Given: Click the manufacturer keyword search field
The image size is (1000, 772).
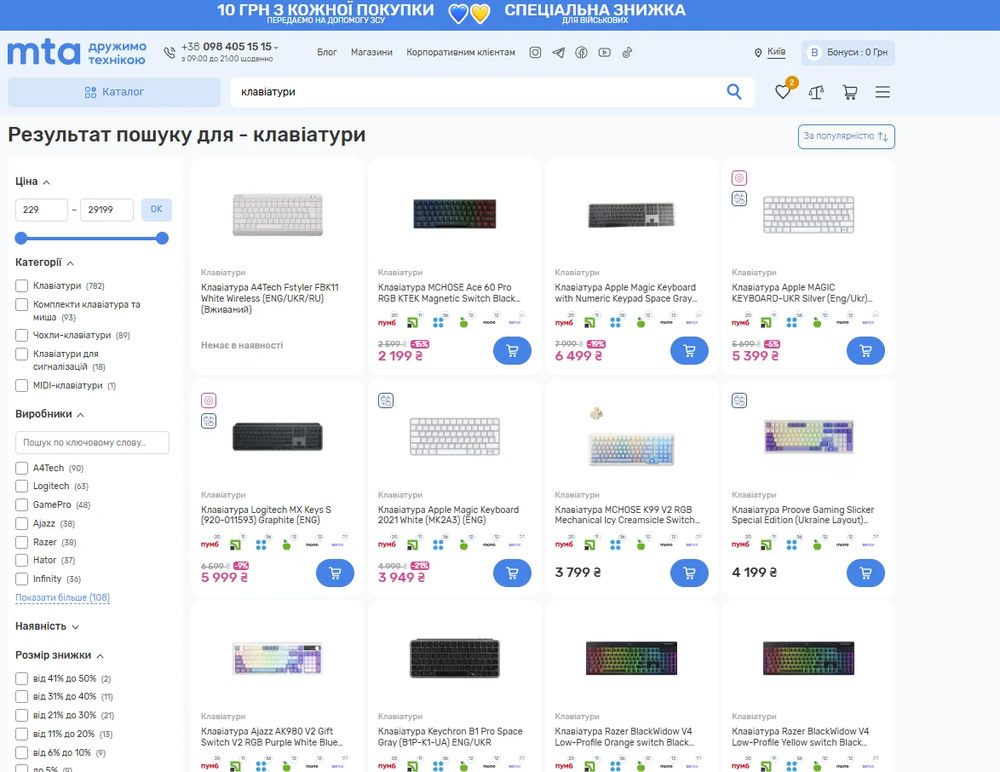Looking at the screenshot, I should pyautogui.click(x=92, y=442).
